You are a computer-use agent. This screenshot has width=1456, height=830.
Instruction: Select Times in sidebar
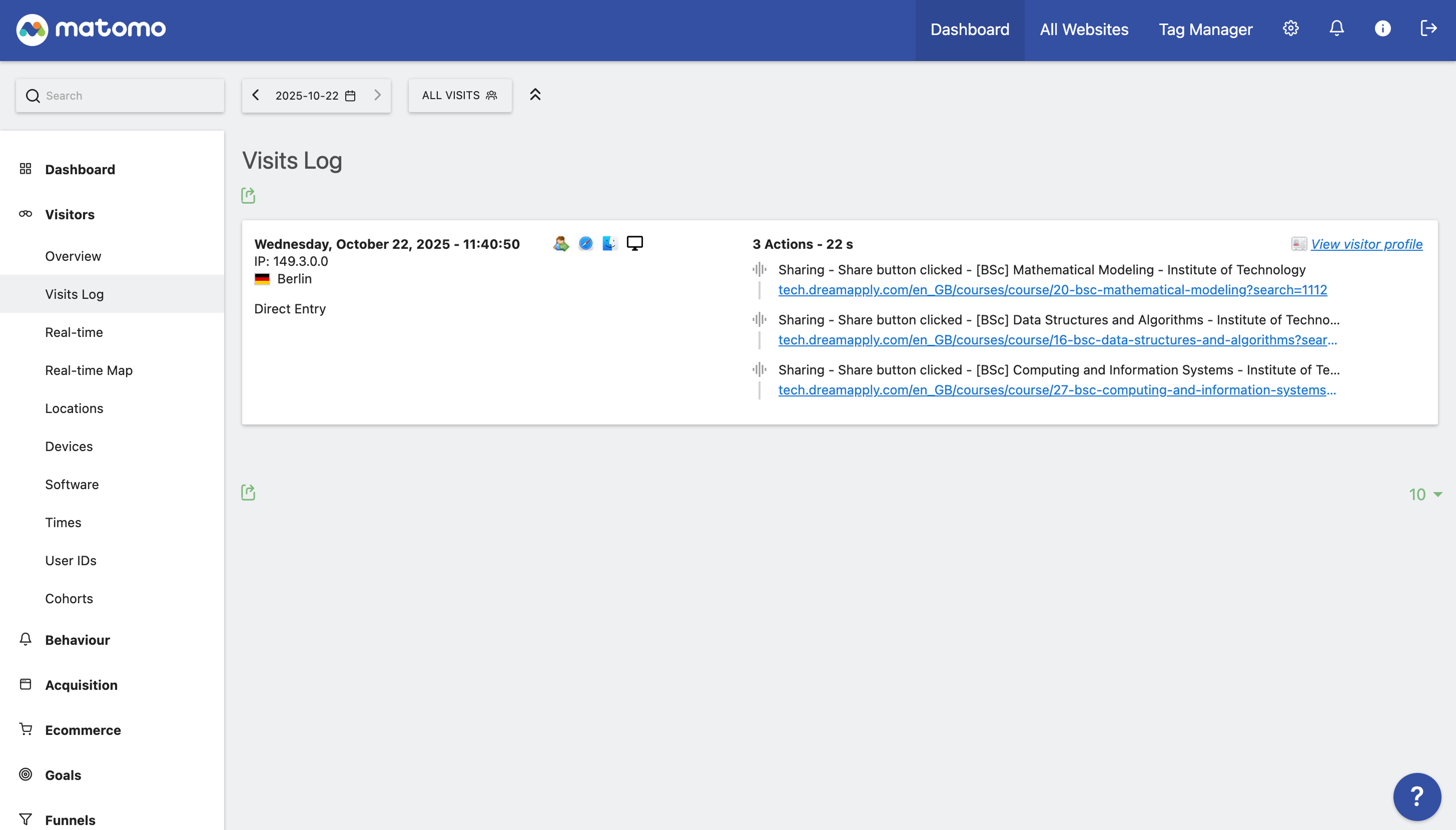[63, 523]
